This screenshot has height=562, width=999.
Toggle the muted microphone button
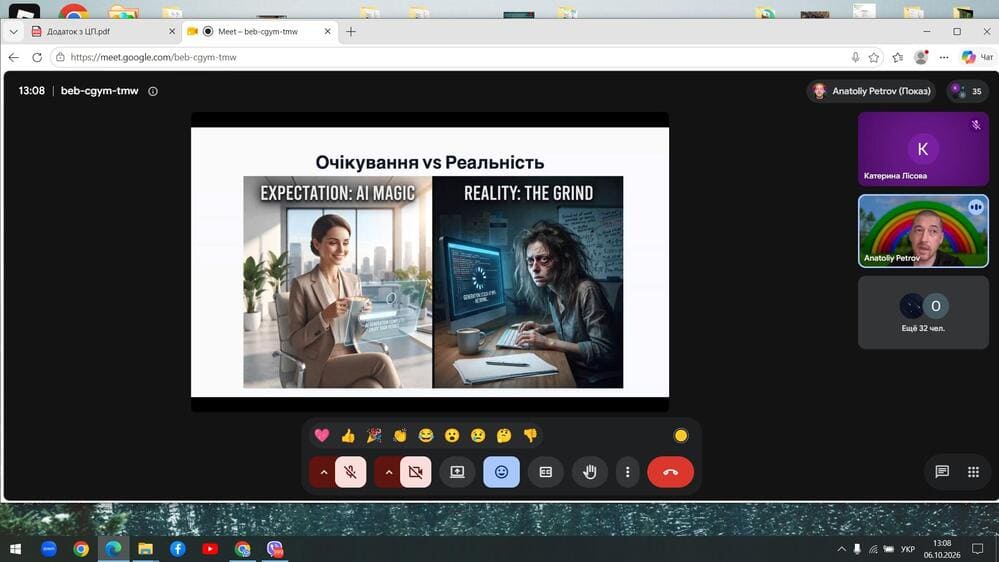point(350,472)
